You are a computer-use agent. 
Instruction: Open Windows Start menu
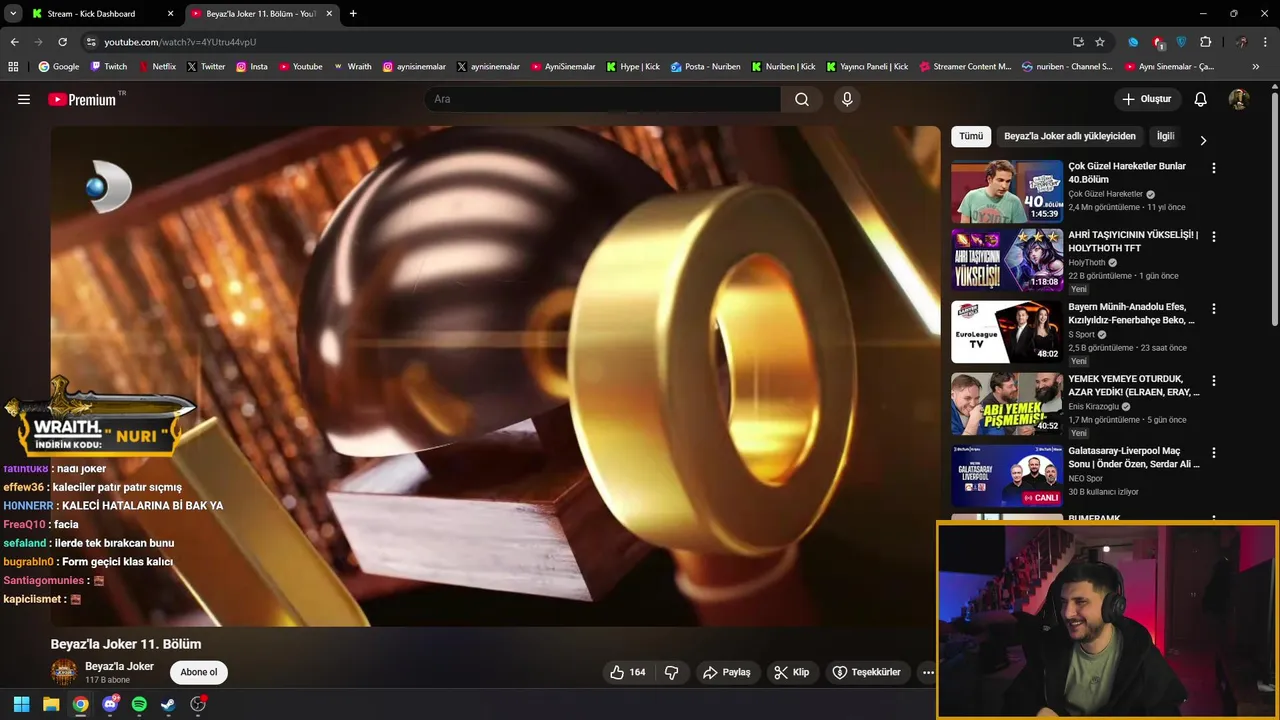(x=21, y=704)
